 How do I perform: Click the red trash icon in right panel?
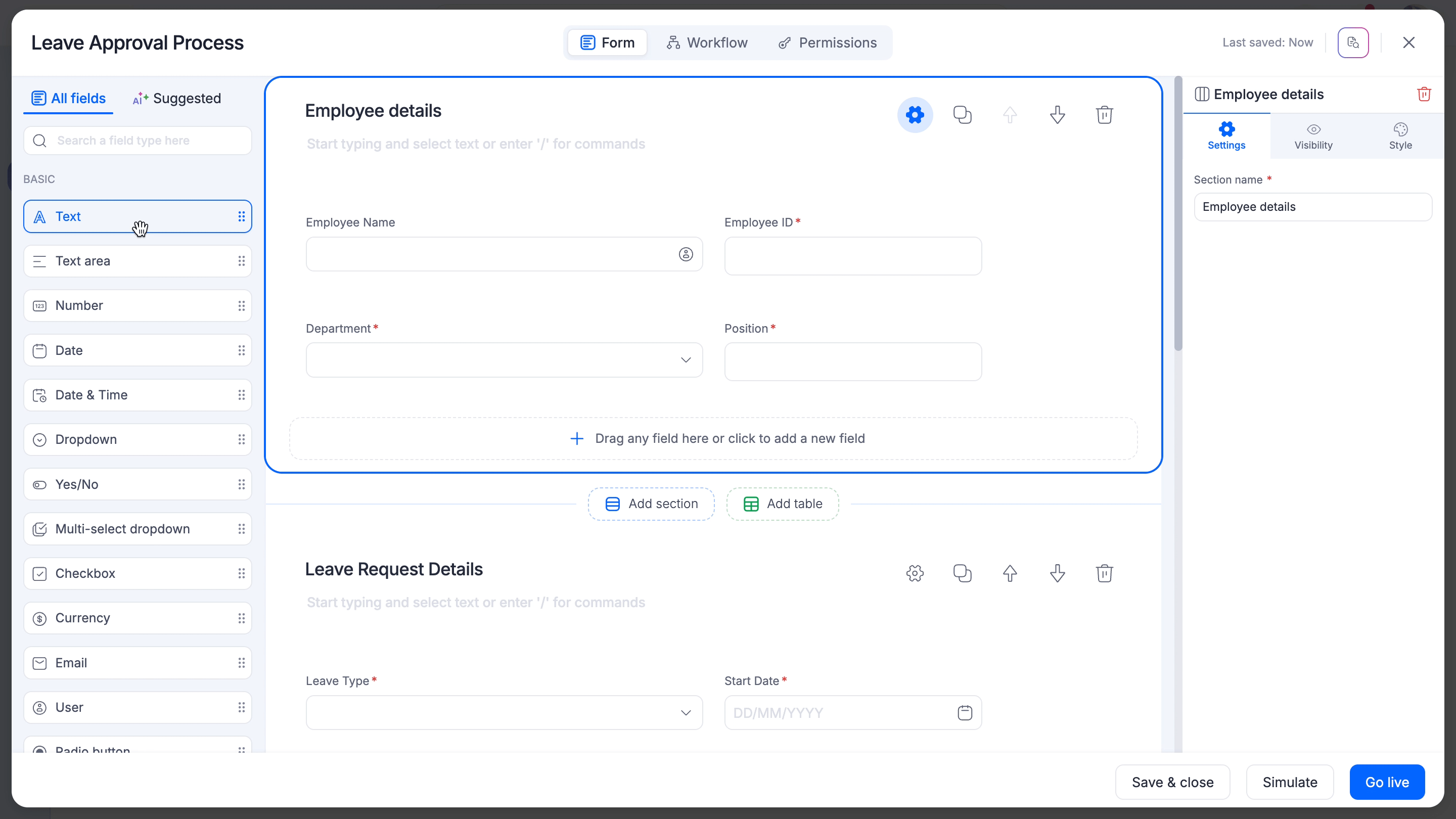1424,94
